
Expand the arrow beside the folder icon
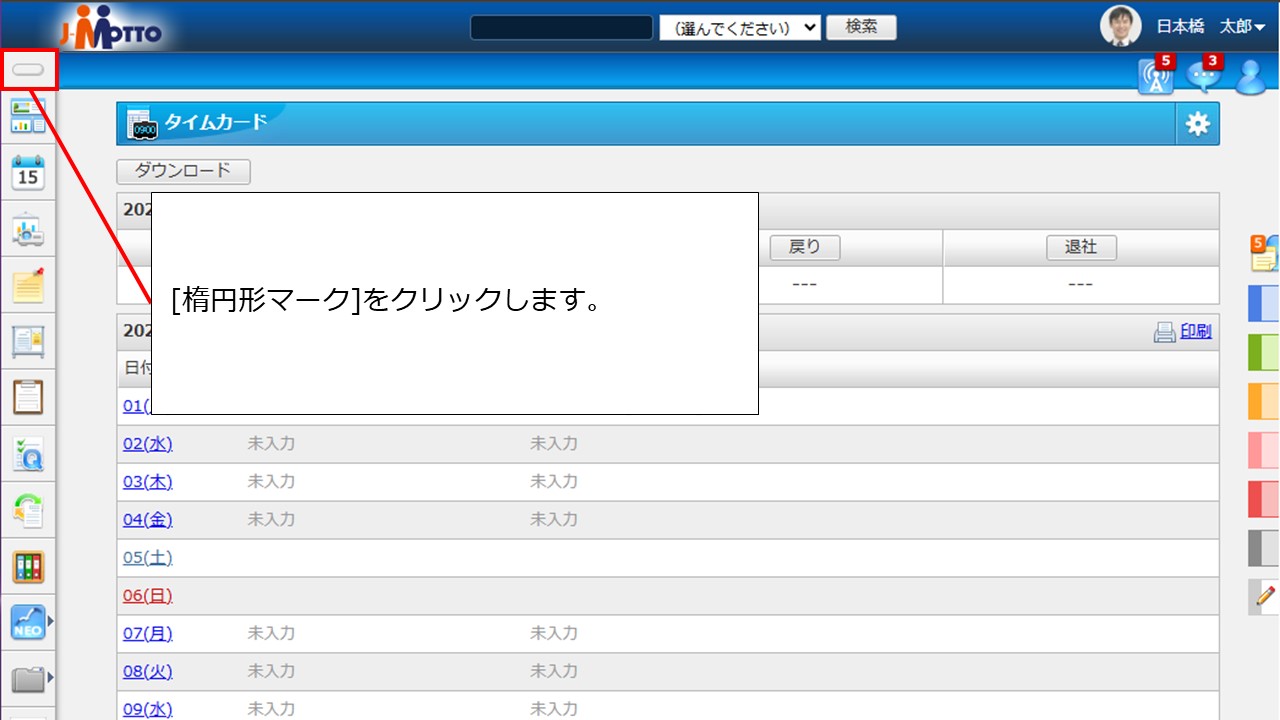pyautogui.click(x=51, y=679)
